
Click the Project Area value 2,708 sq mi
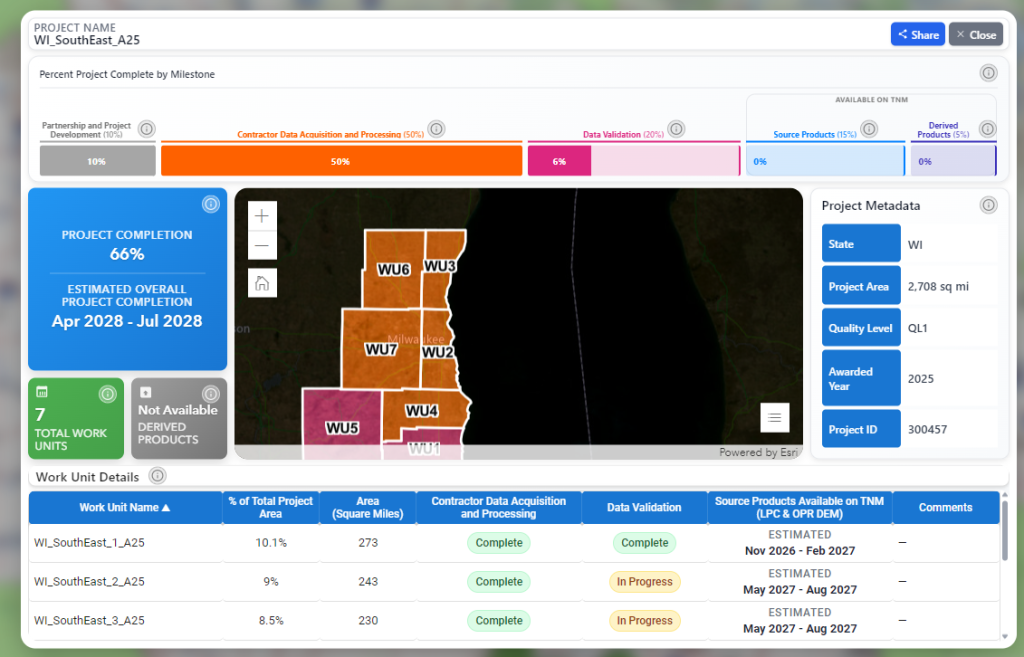tap(938, 286)
